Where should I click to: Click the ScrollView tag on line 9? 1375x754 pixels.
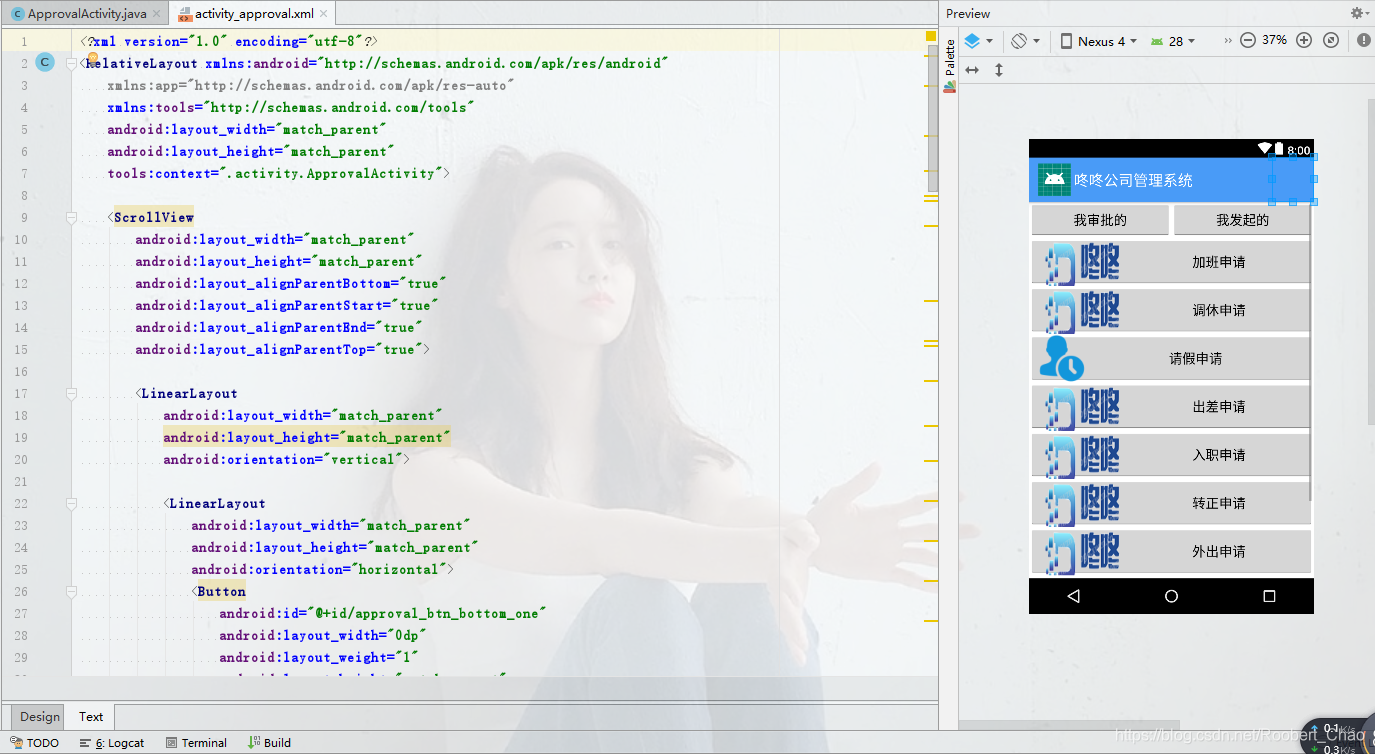[x=154, y=217]
